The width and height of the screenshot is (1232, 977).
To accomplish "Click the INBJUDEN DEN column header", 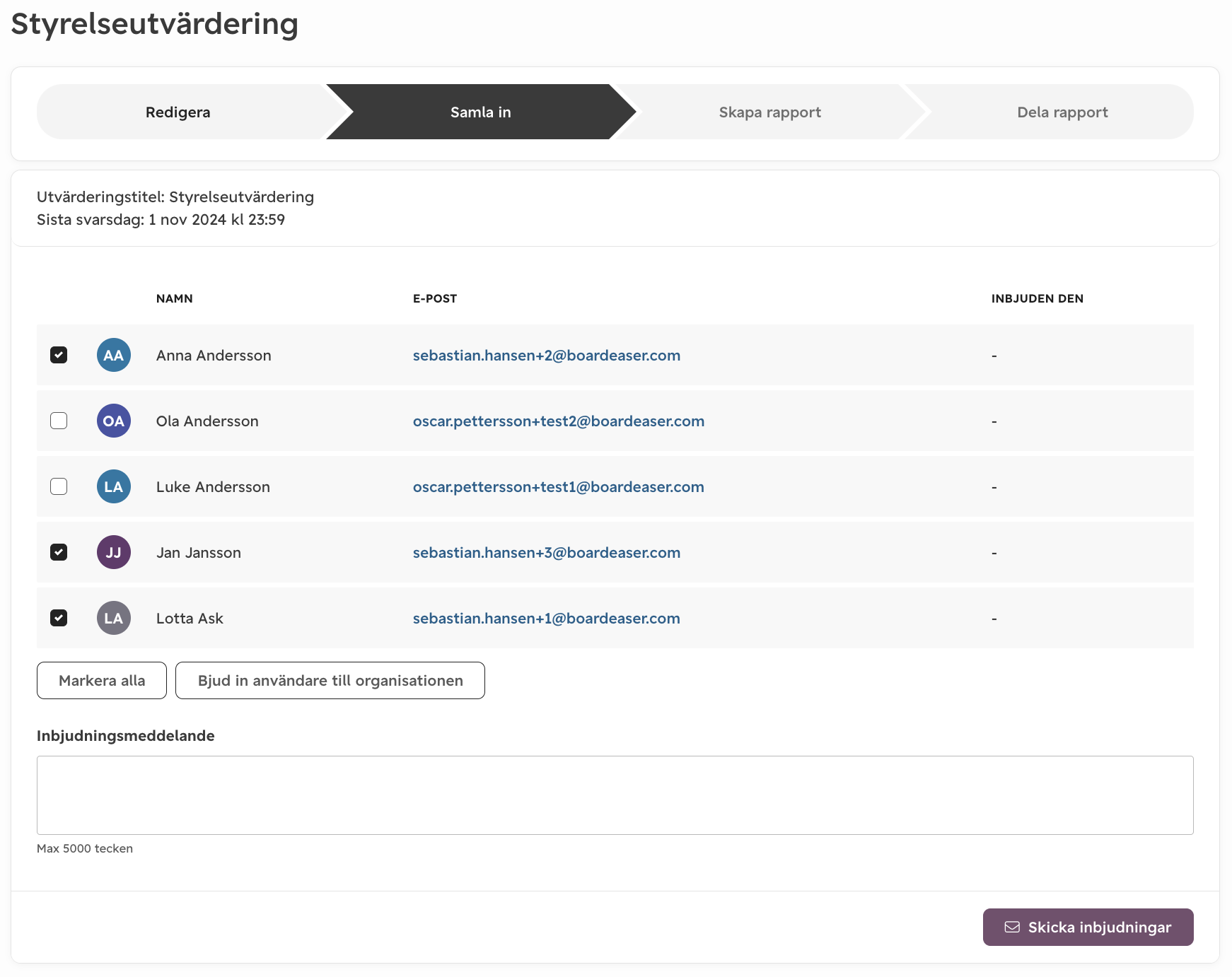I will coord(1038,298).
